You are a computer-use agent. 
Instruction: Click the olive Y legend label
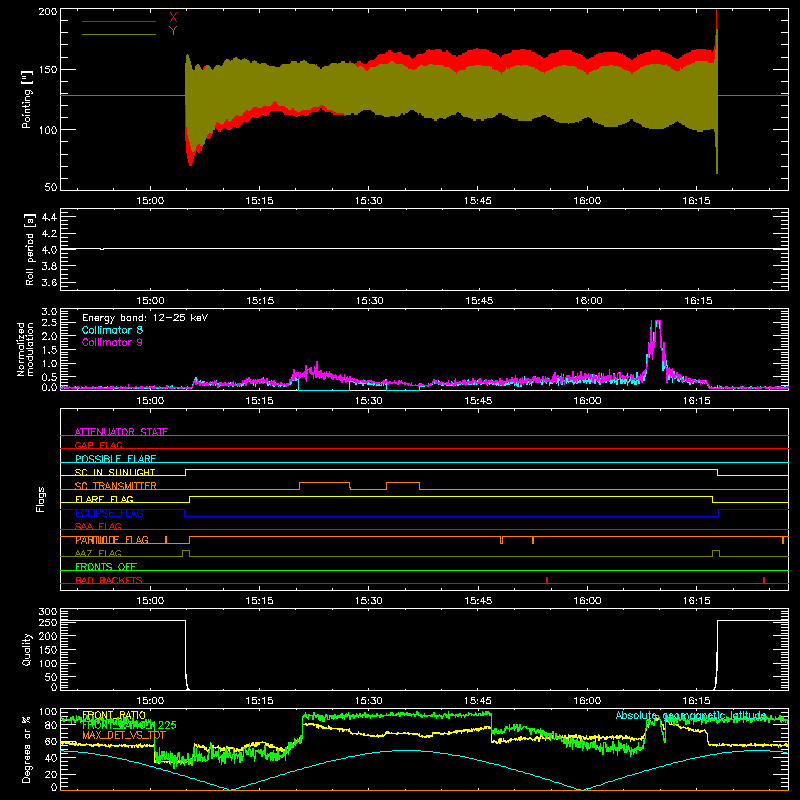tap(173, 31)
